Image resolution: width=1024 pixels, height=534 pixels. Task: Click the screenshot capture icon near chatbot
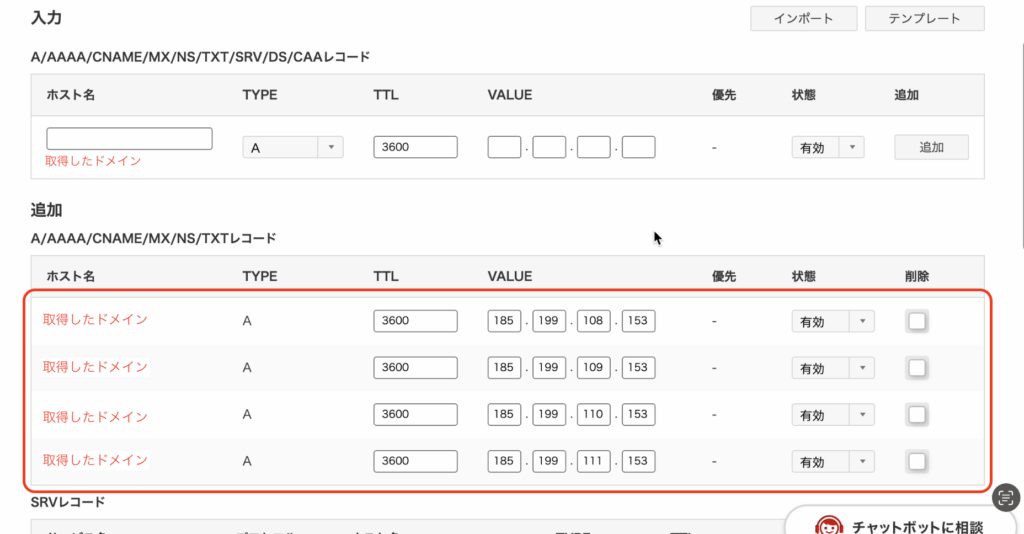click(1007, 497)
